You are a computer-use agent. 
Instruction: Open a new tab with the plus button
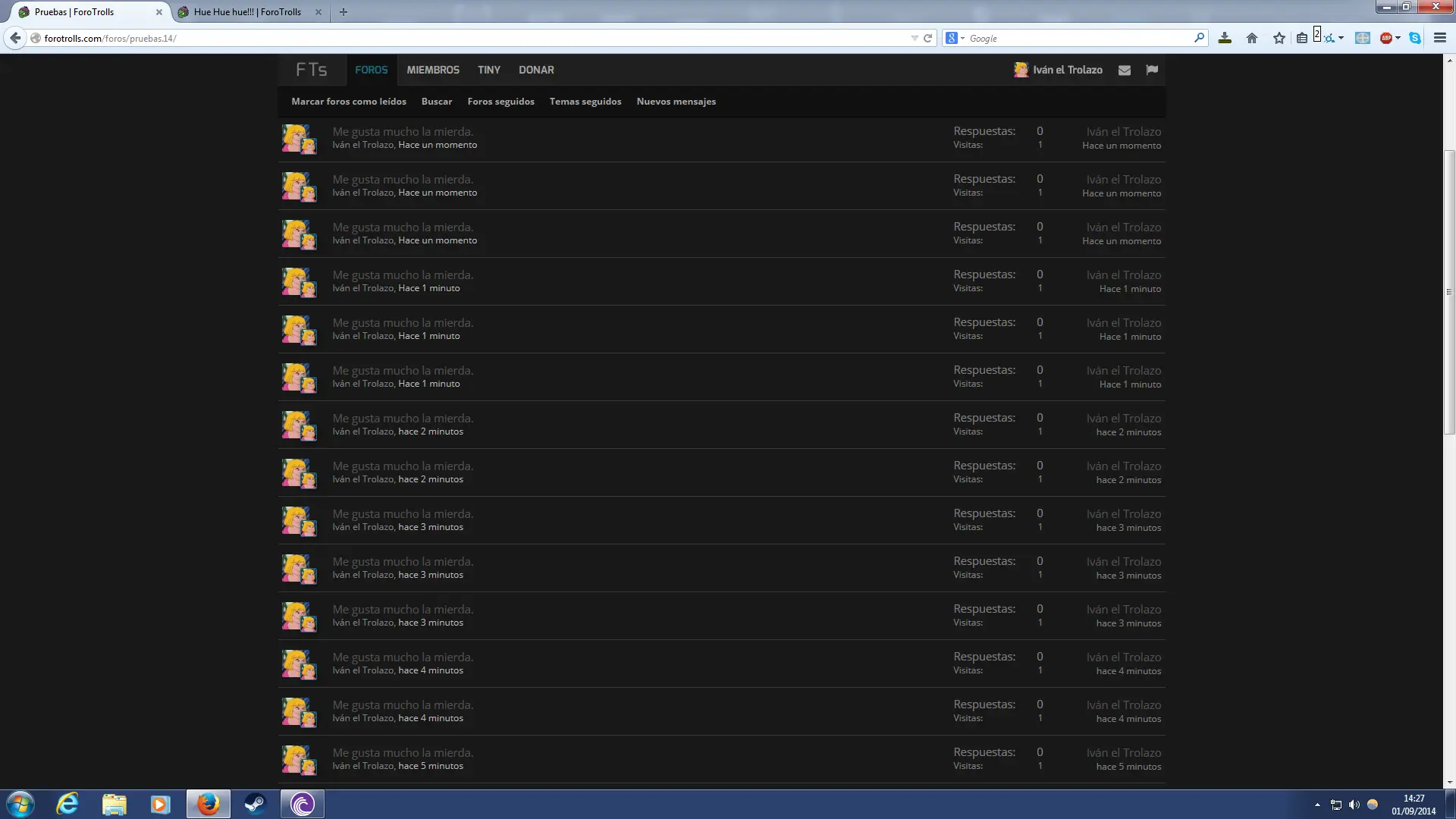click(344, 12)
